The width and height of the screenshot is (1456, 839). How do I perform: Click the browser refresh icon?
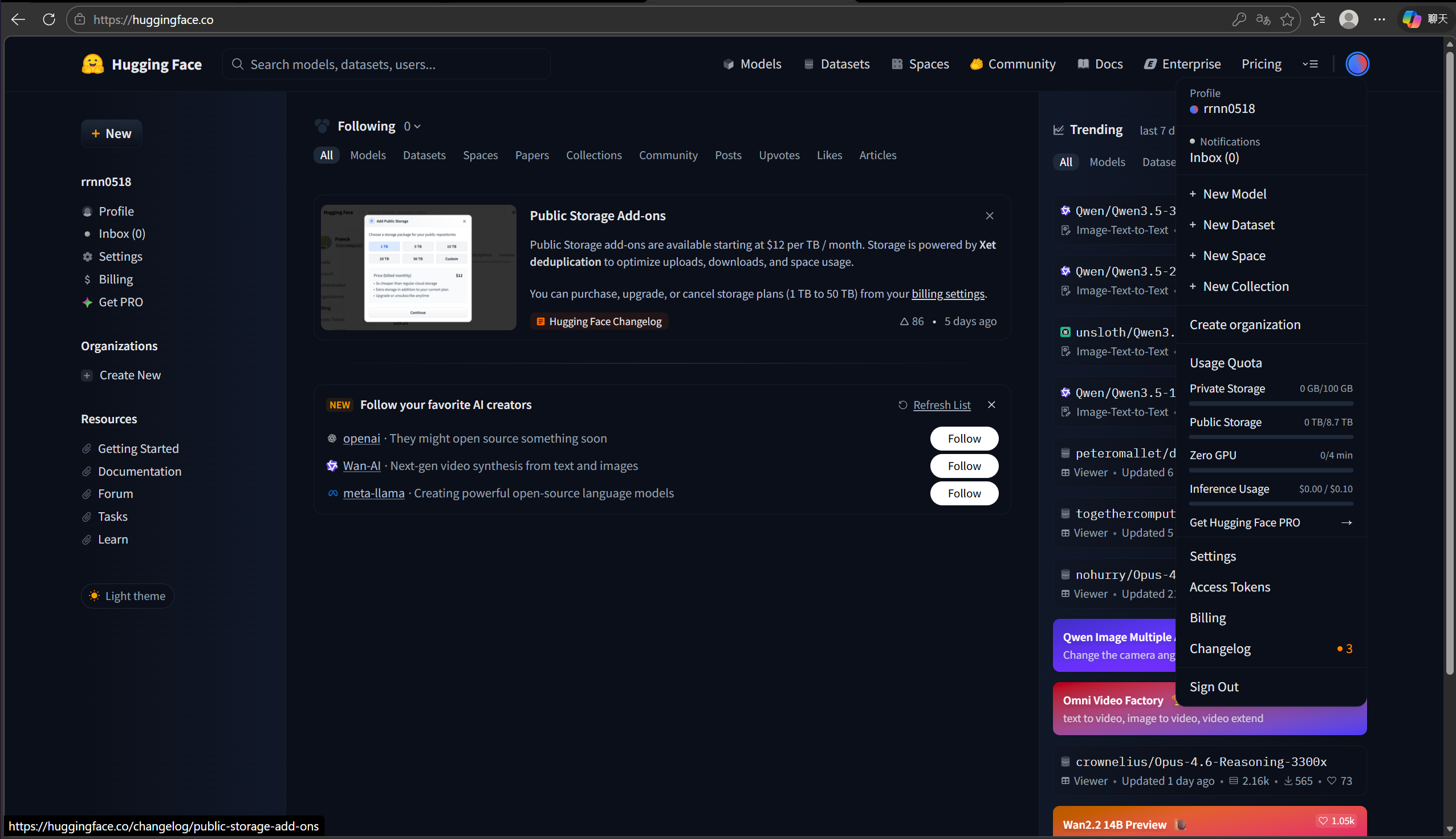pyautogui.click(x=49, y=19)
